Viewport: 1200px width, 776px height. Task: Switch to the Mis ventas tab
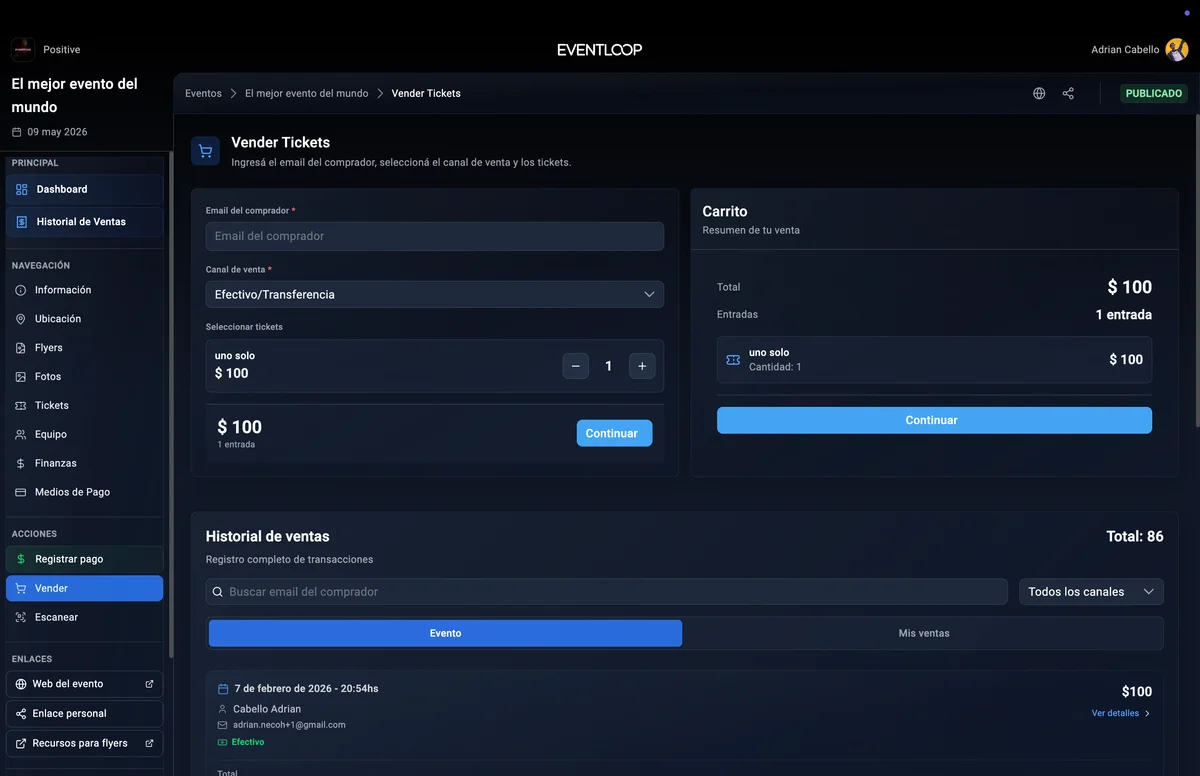pos(923,632)
